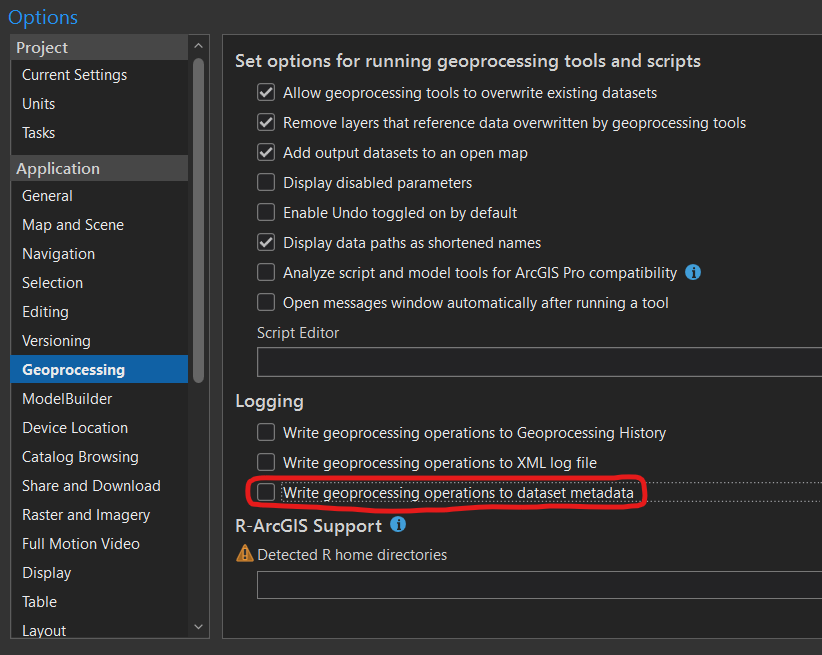
Task: Click info icon next to R-ArcGIS Support
Action: point(398,524)
